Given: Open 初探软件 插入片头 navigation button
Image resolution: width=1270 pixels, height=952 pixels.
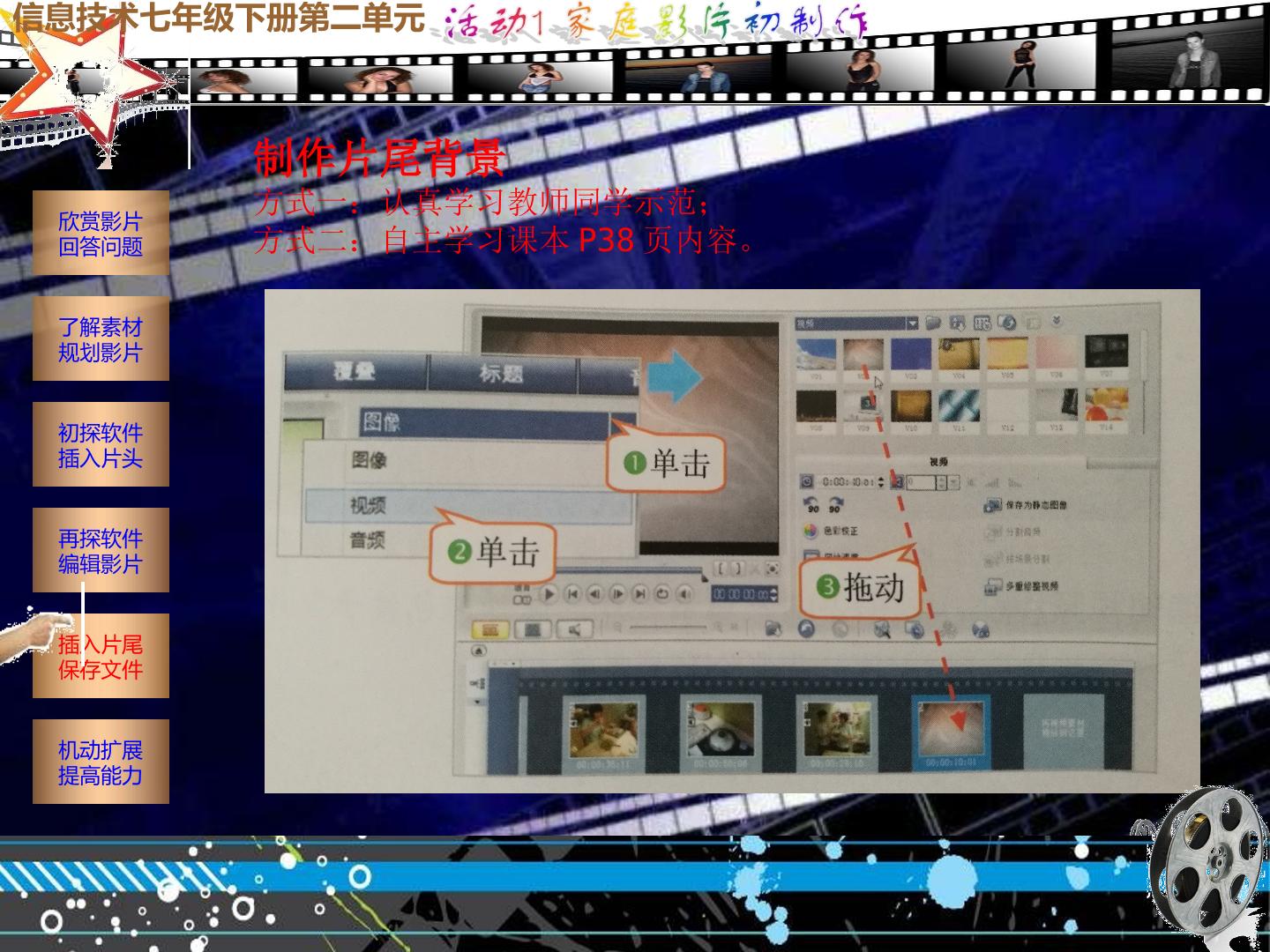Looking at the screenshot, I should 101,444.
